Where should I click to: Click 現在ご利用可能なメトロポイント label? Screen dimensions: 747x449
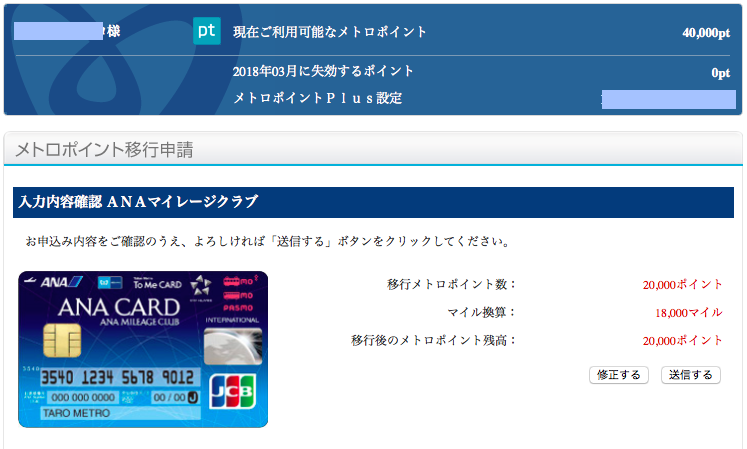point(330,32)
